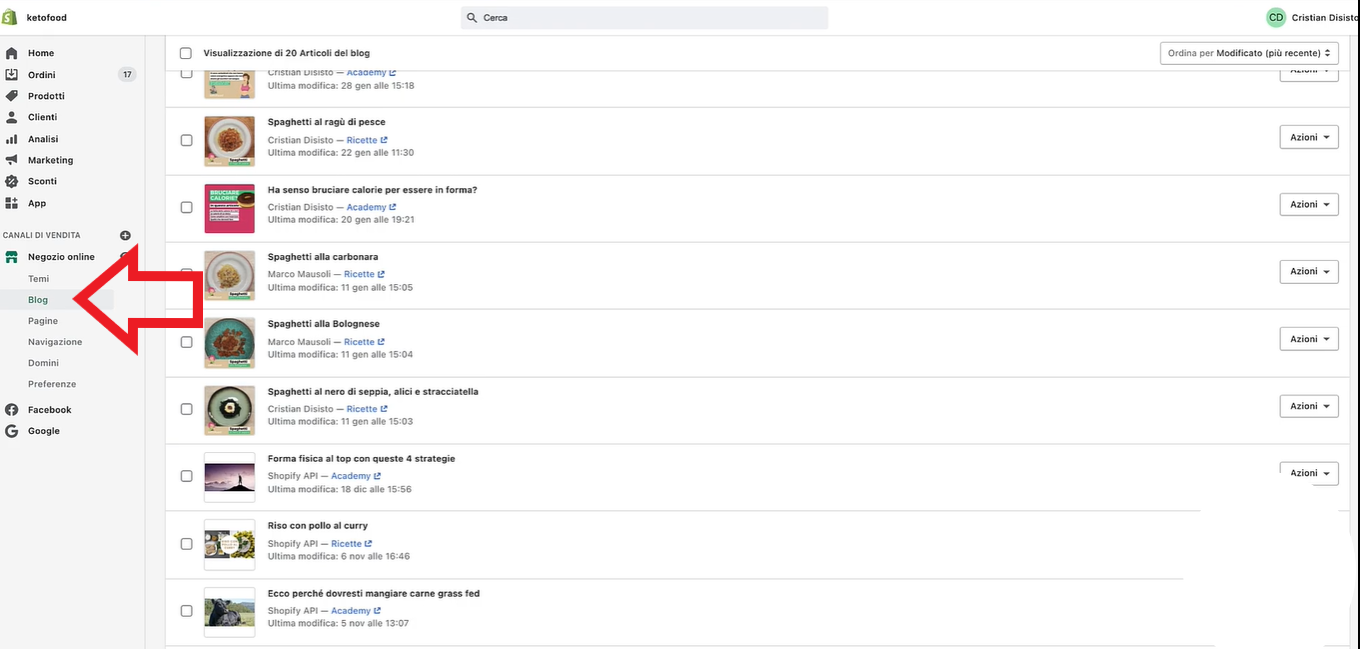Click the Shopify logo icon
1360x649 pixels.
pyautogui.click(x=11, y=18)
